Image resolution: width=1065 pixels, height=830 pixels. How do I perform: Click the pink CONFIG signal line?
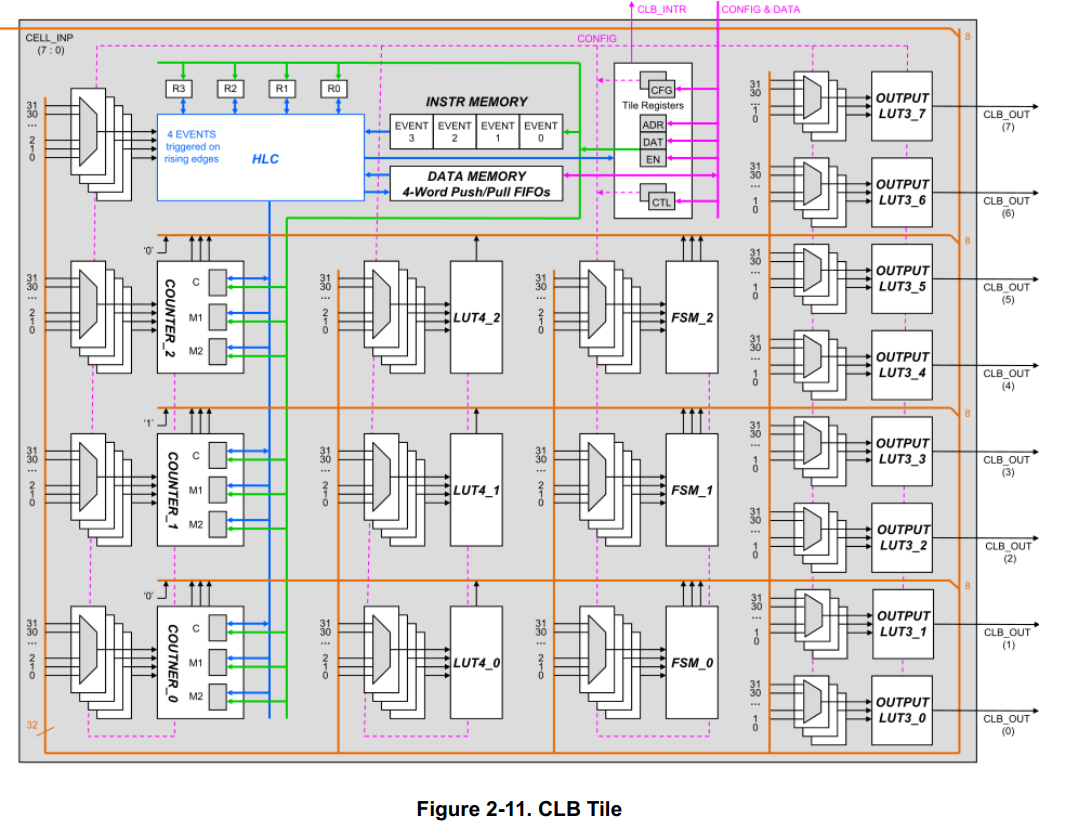[x=596, y=39]
